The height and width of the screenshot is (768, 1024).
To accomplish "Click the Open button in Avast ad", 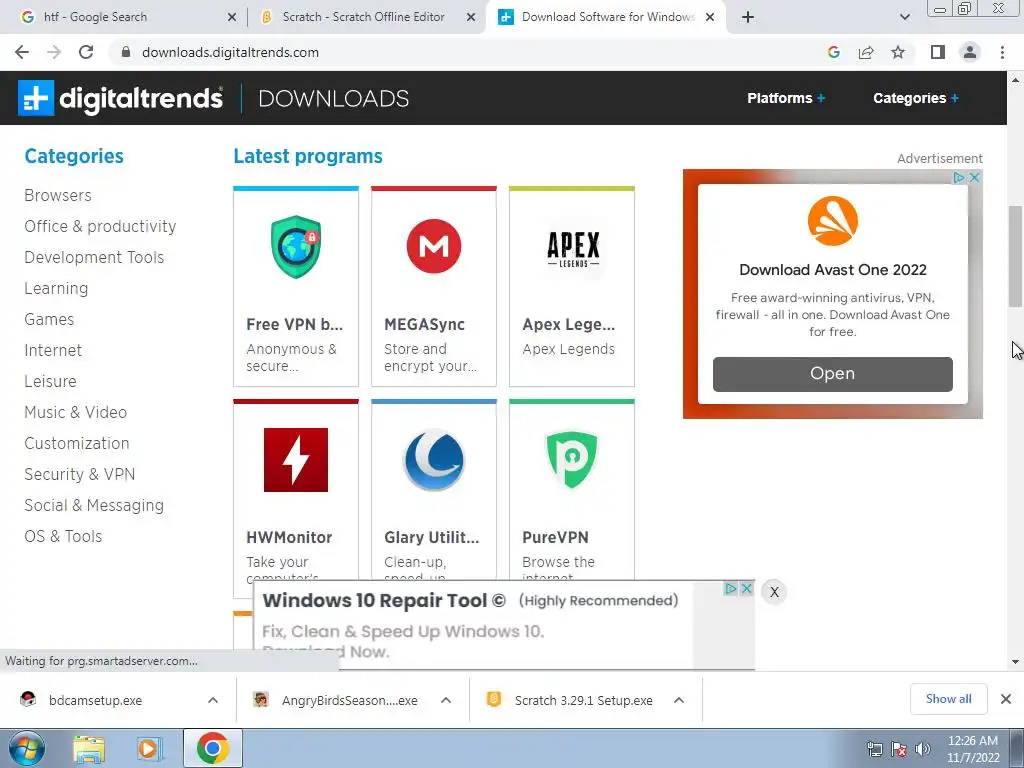I will point(833,374).
